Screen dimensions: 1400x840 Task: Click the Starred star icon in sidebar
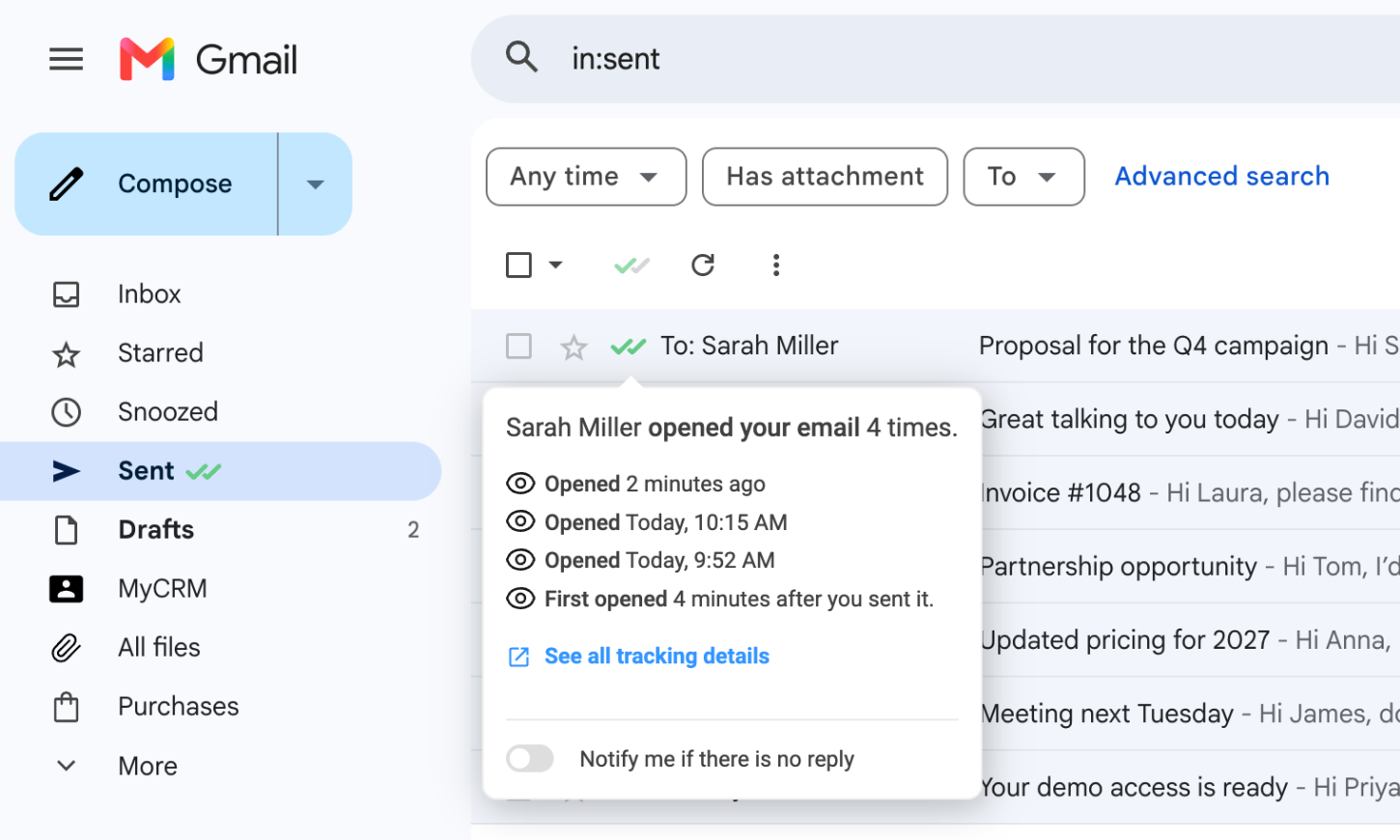[x=66, y=354]
